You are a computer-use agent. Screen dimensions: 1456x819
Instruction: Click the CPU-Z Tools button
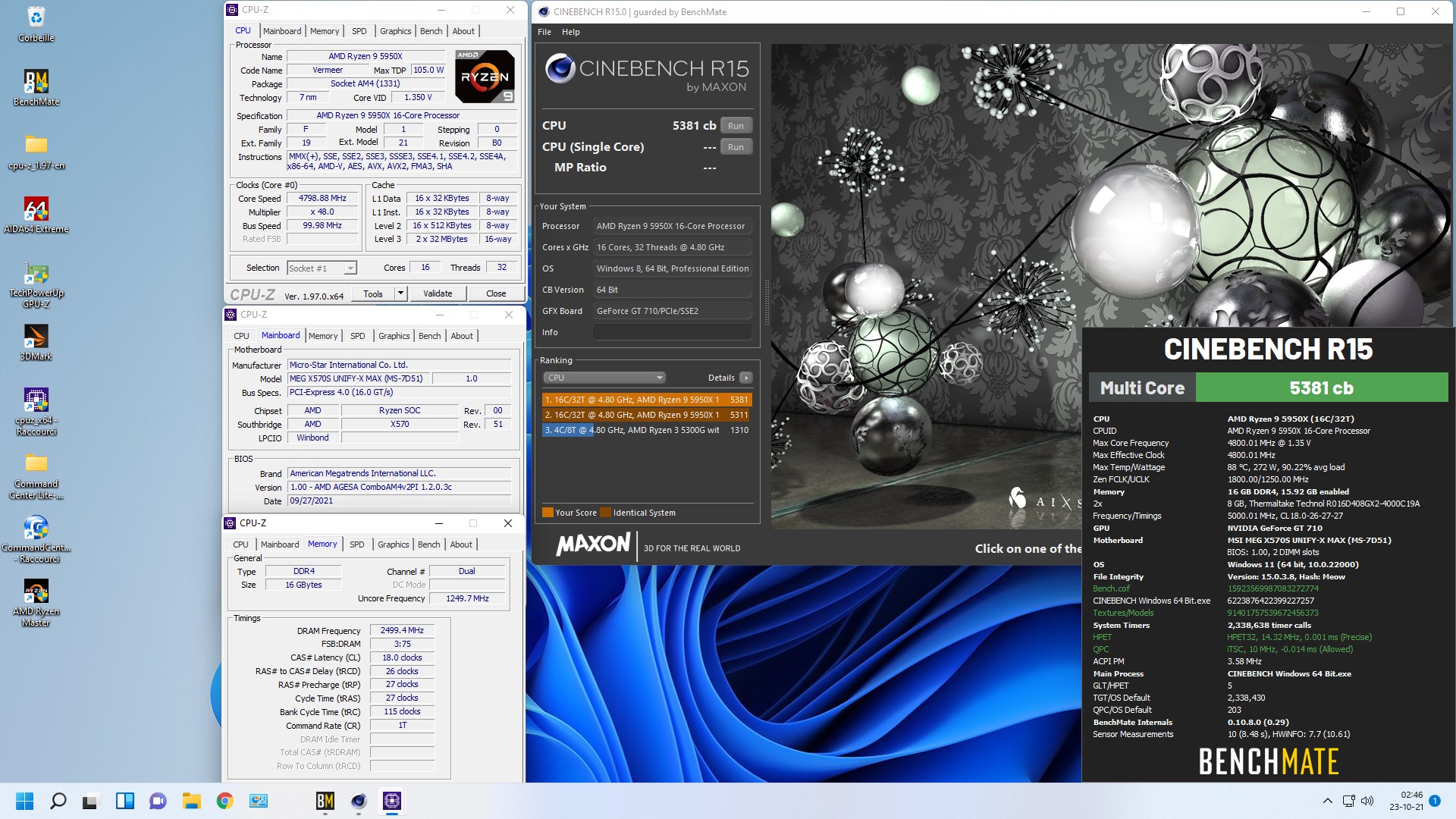pyautogui.click(x=373, y=293)
